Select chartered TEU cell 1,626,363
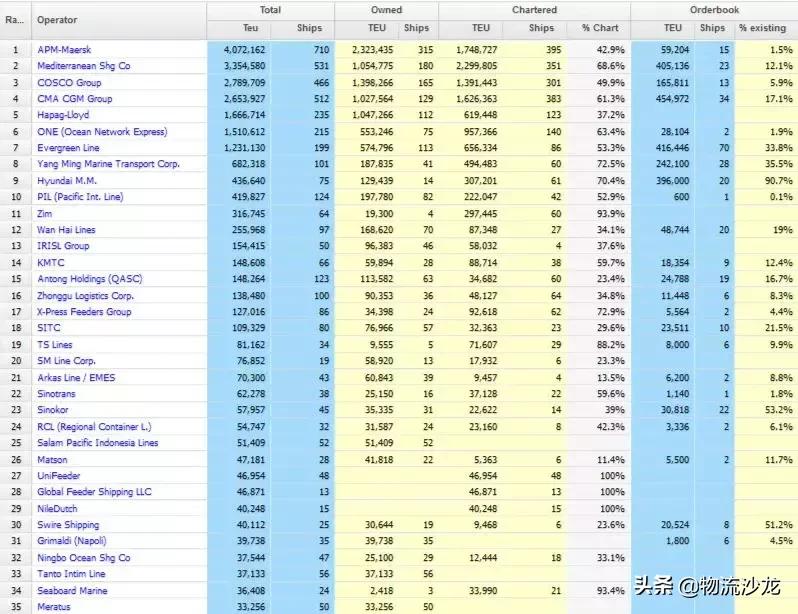 pos(476,99)
